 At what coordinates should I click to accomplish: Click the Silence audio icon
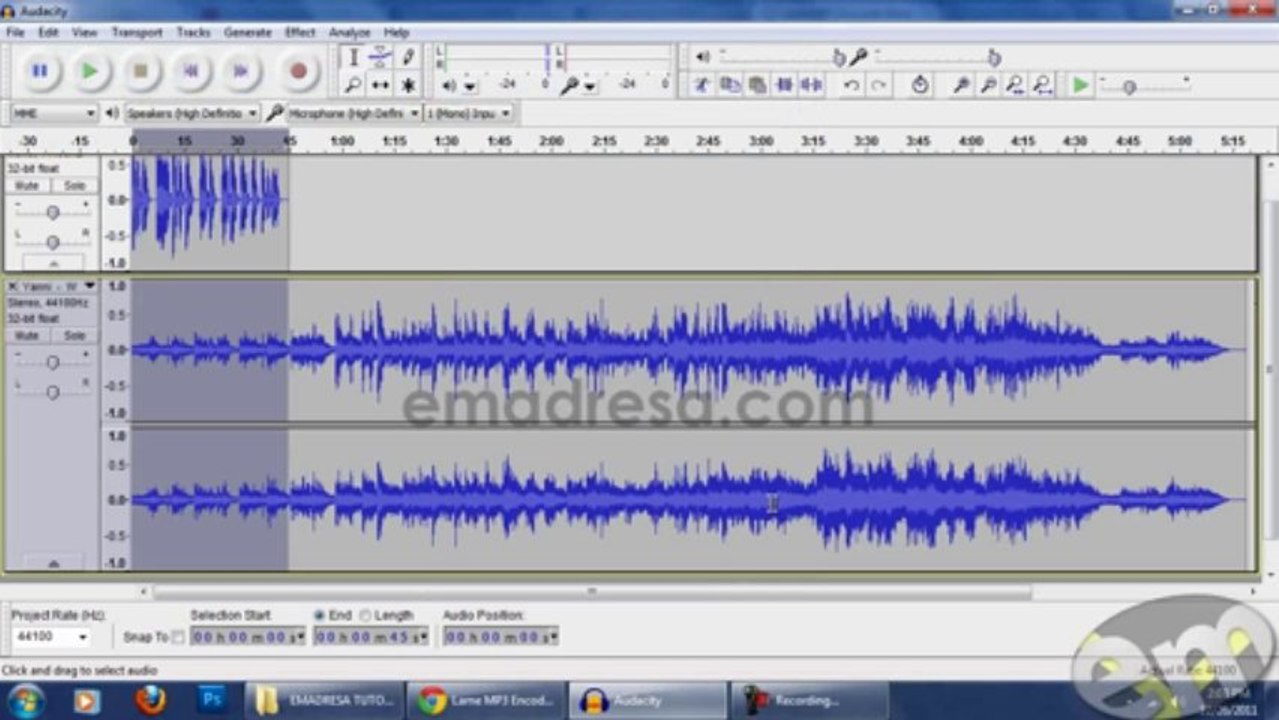(811, 85)
